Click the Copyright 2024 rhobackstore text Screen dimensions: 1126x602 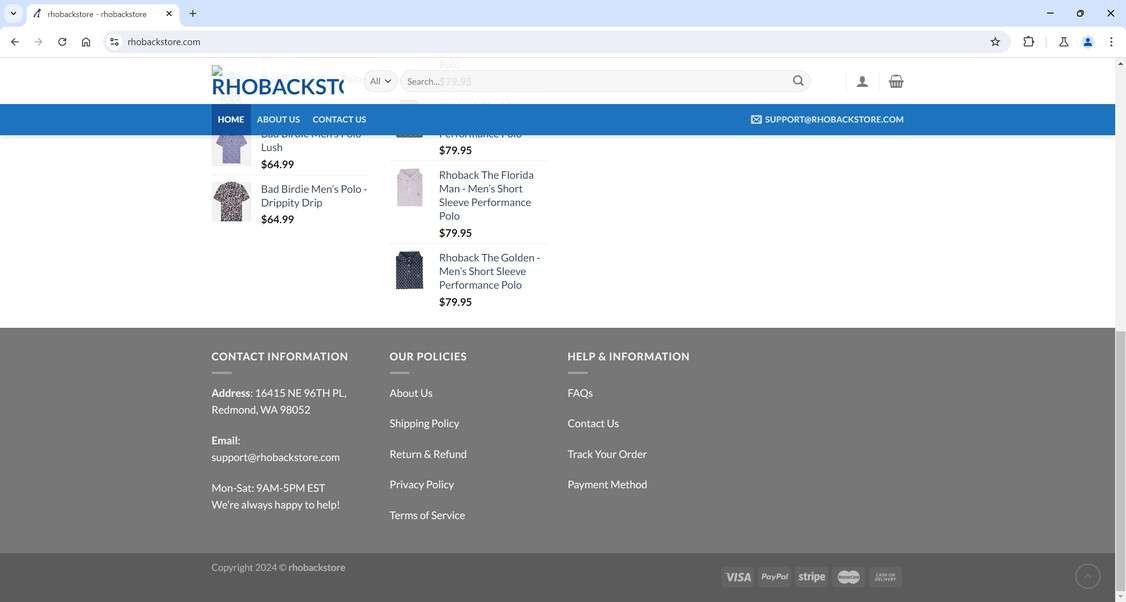[x=278, y=568]
